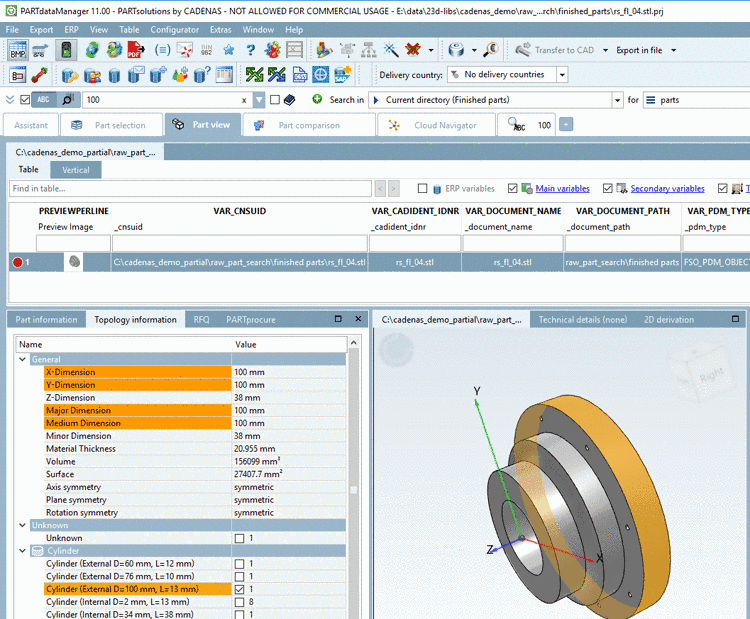Switch to the Part comparison tab
The width and height of the screenshot is (750, 619).
point(309,125)
